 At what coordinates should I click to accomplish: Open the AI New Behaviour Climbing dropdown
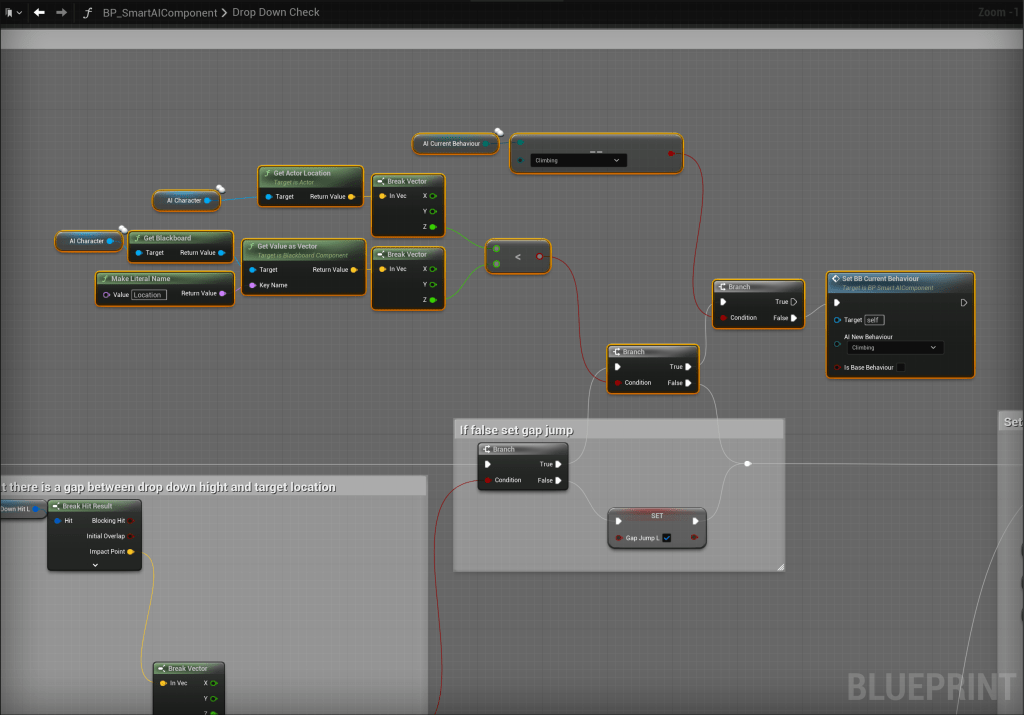tap(894, 347)
